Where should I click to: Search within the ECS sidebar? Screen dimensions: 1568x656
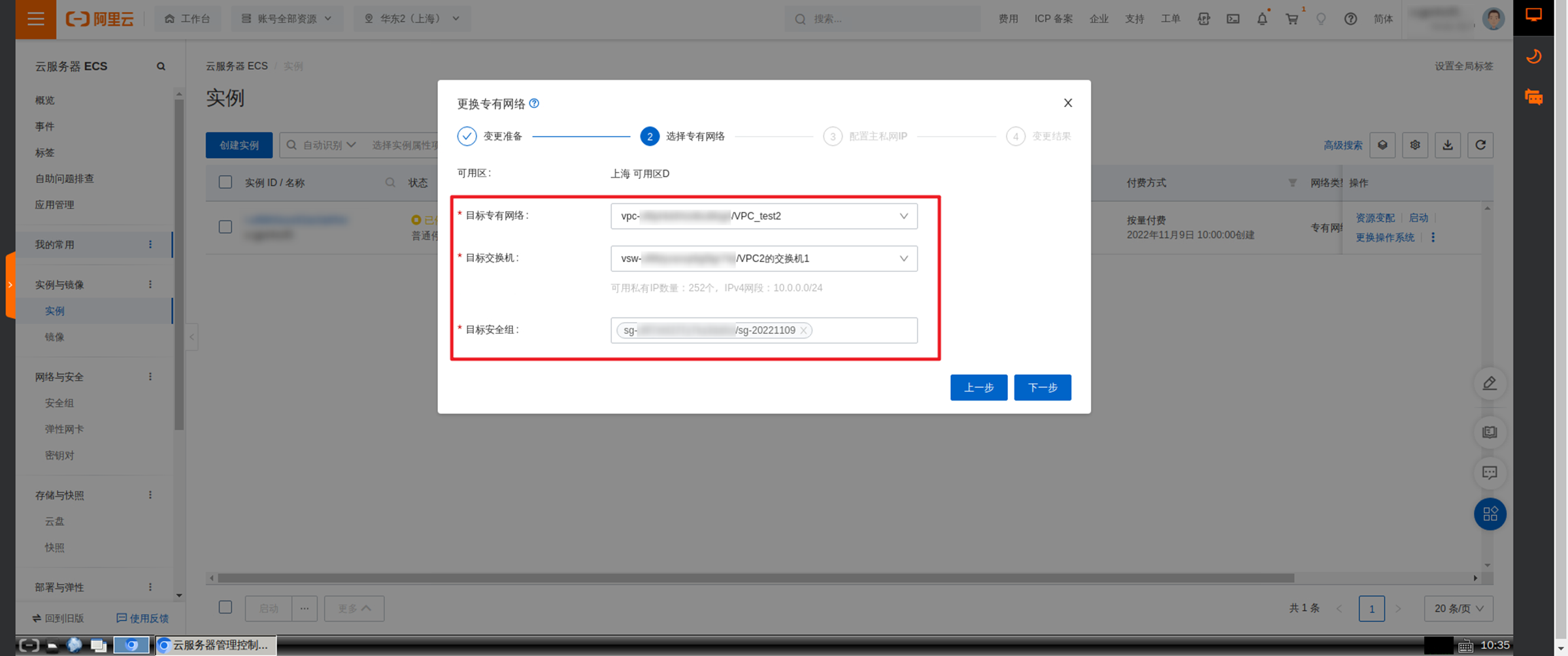[x=161, y=67]
